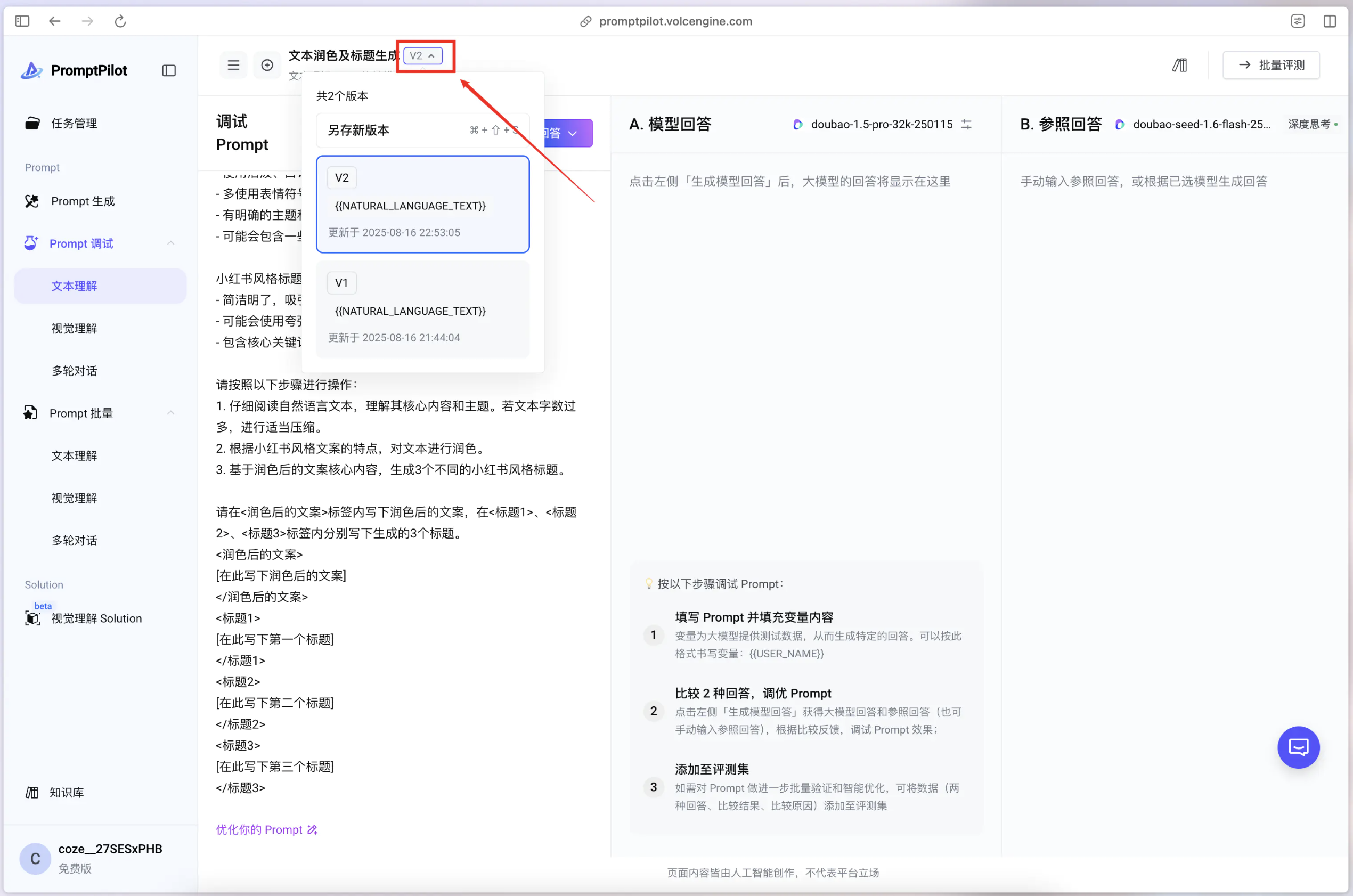
Task: Click the model settings sliders icon beside doubao-1.5-pro
Action: point(966,124)
